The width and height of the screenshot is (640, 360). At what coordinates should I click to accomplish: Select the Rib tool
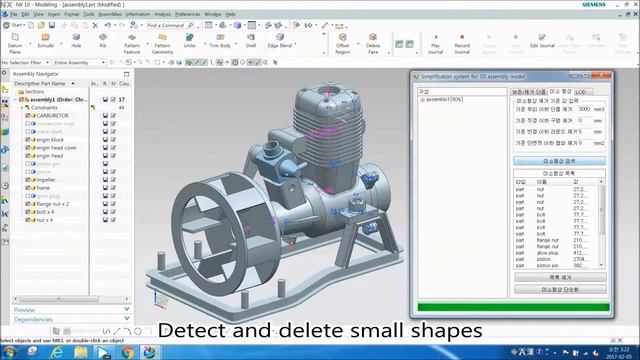pyautogui.click(x=103, y=41)
